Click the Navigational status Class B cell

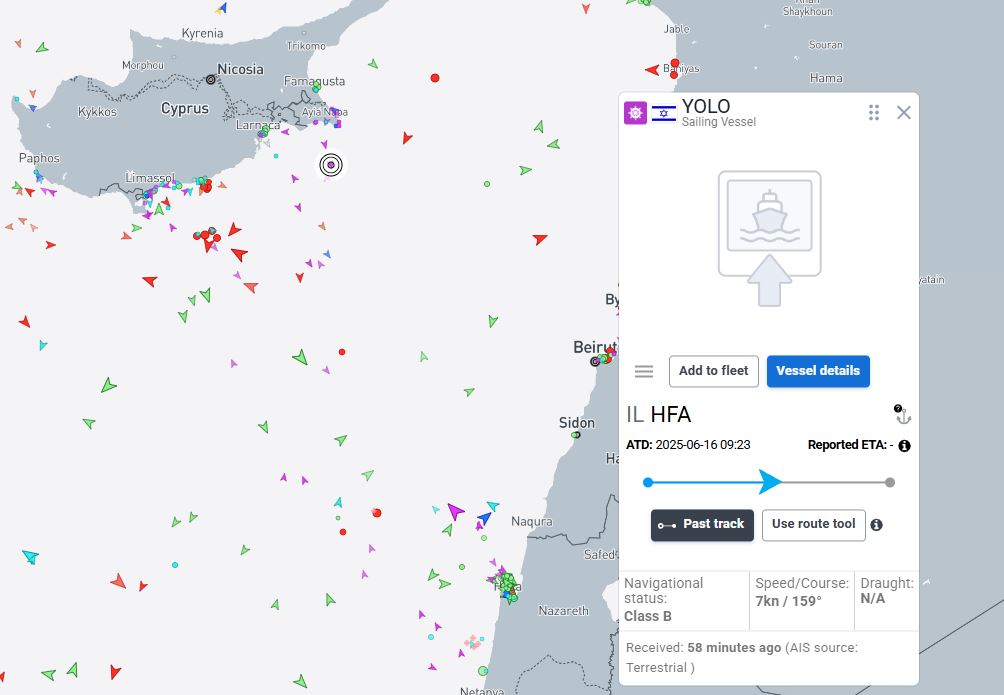pos(684,600)
